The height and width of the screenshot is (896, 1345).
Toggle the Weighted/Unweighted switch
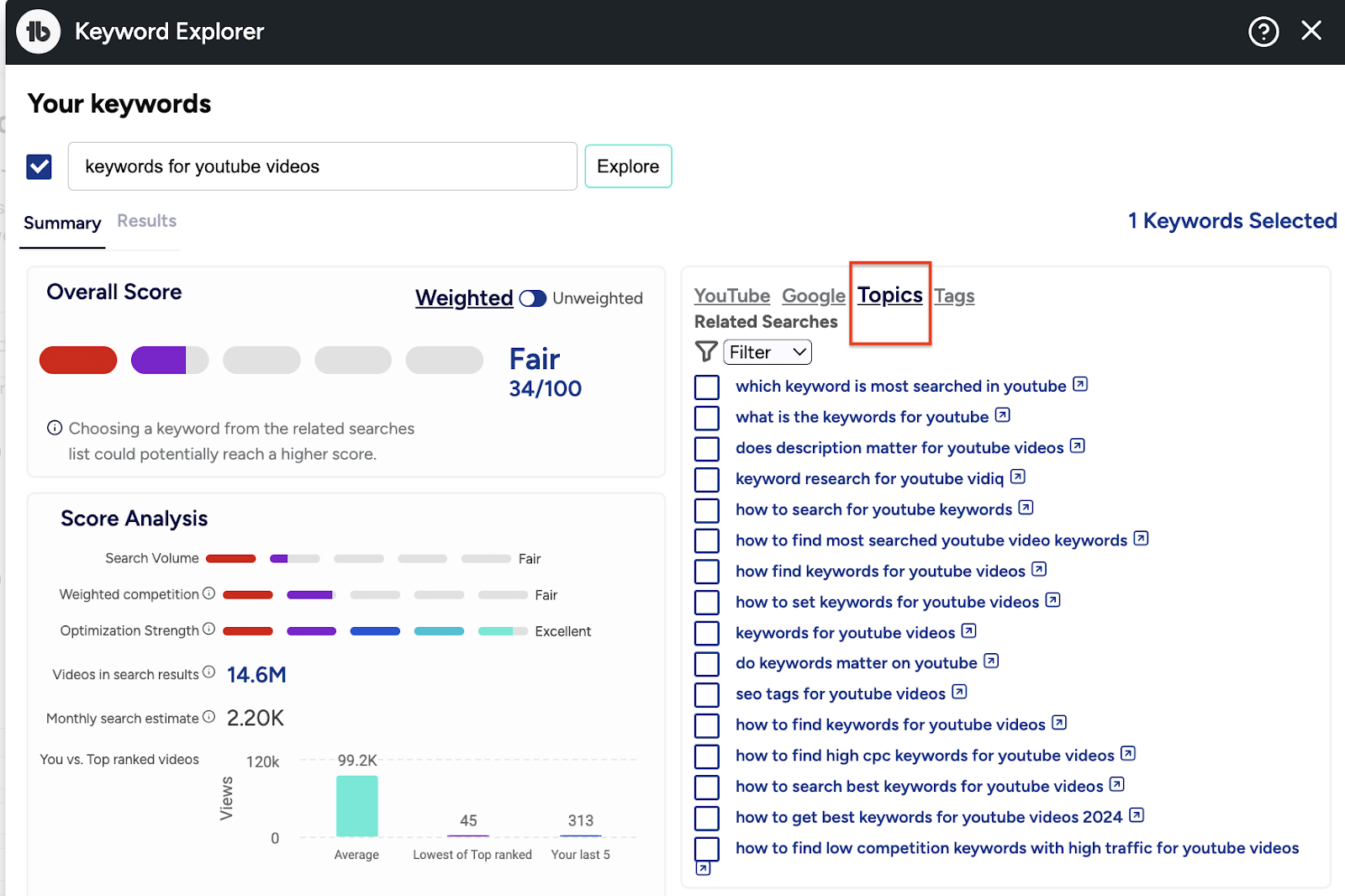coord(533,298)
